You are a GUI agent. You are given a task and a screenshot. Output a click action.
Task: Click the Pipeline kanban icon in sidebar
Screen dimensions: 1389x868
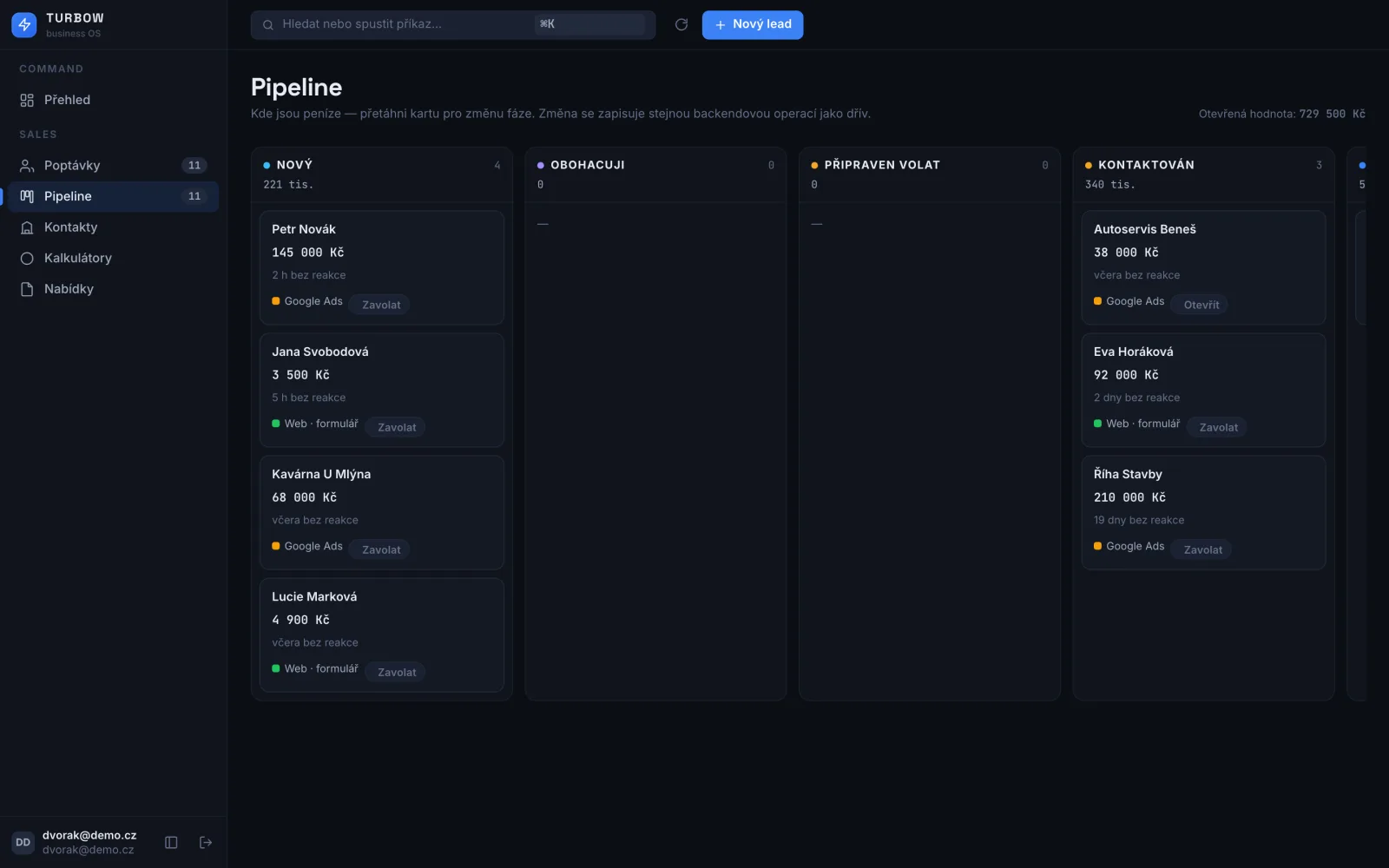(27, 196)
